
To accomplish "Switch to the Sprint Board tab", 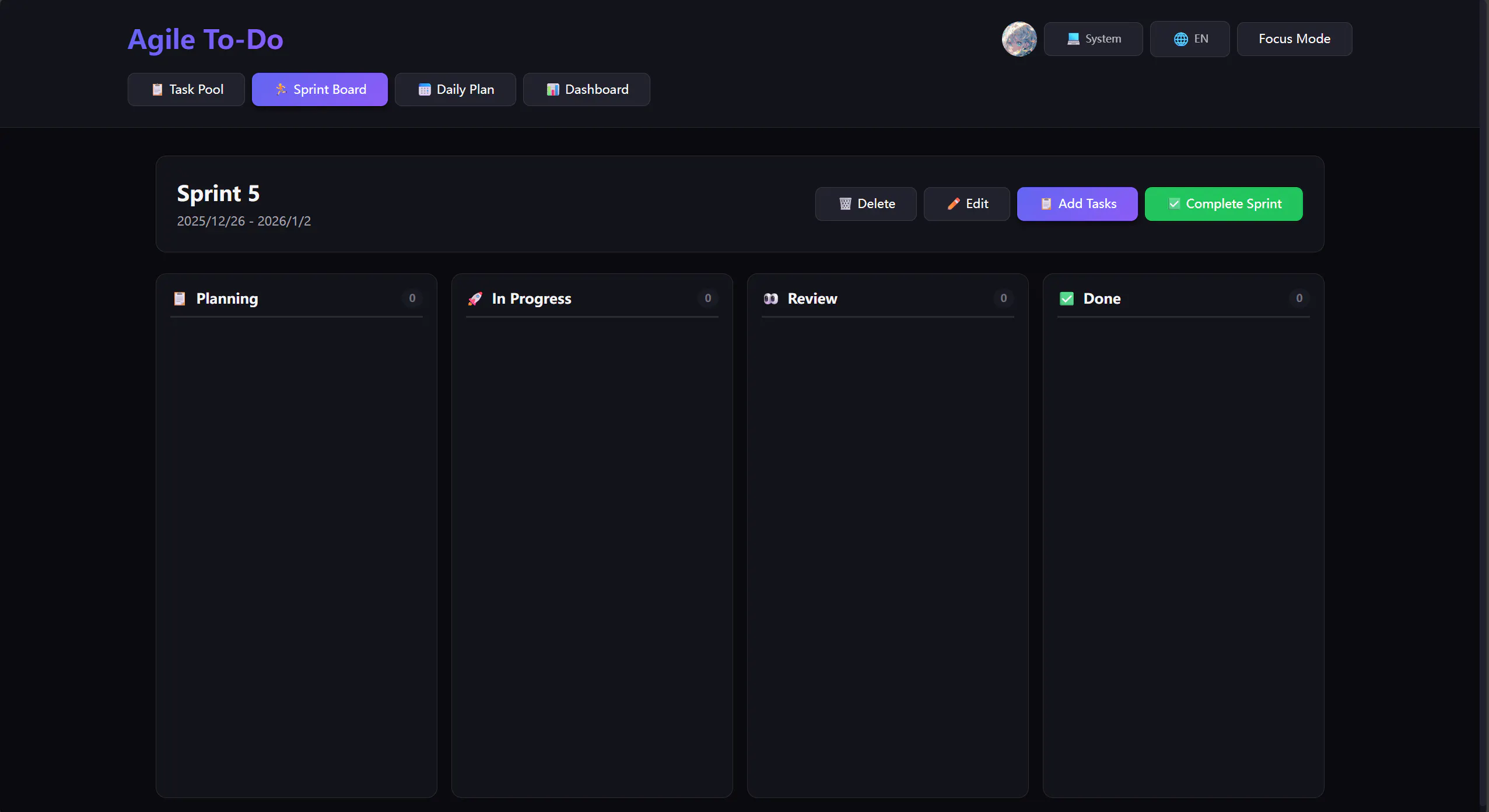I will click(320, 89).
